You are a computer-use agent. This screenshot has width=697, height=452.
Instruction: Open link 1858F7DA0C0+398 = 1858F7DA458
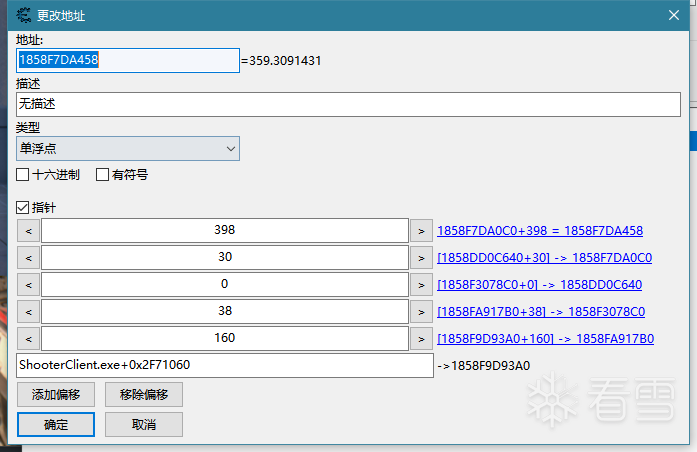point(540,231)
